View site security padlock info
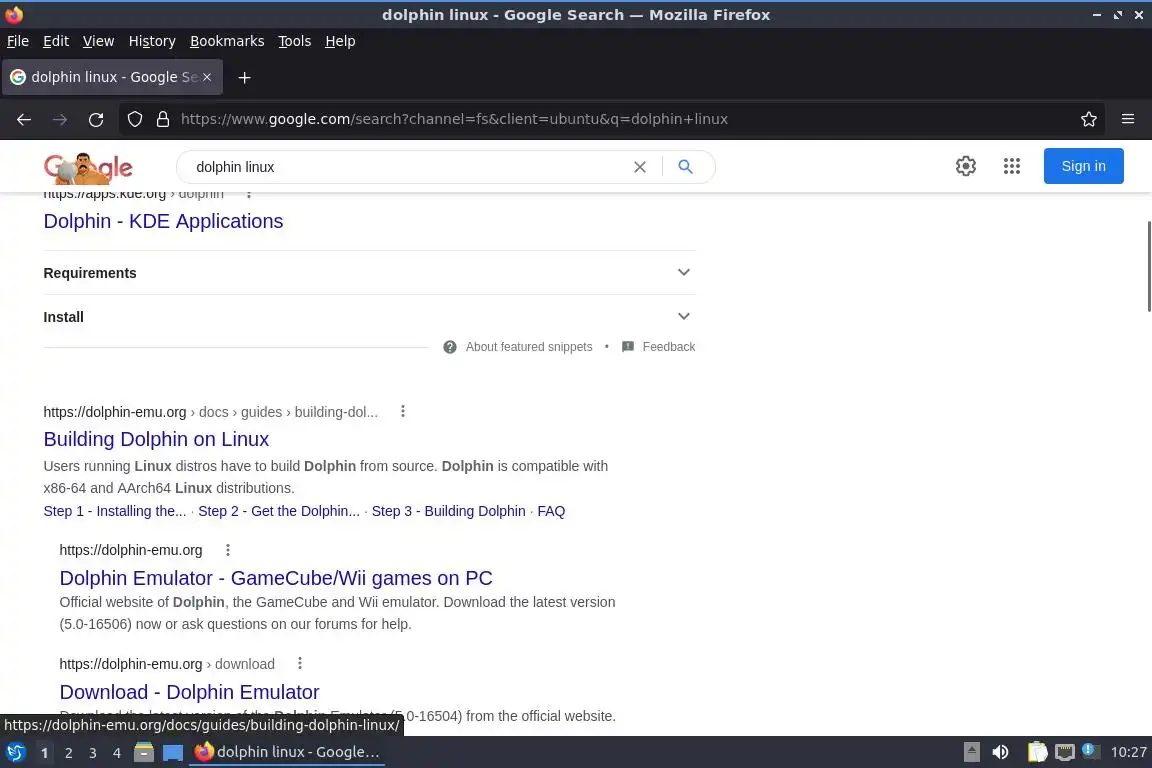Screen dimensions: 1152x768 point(163,119)
